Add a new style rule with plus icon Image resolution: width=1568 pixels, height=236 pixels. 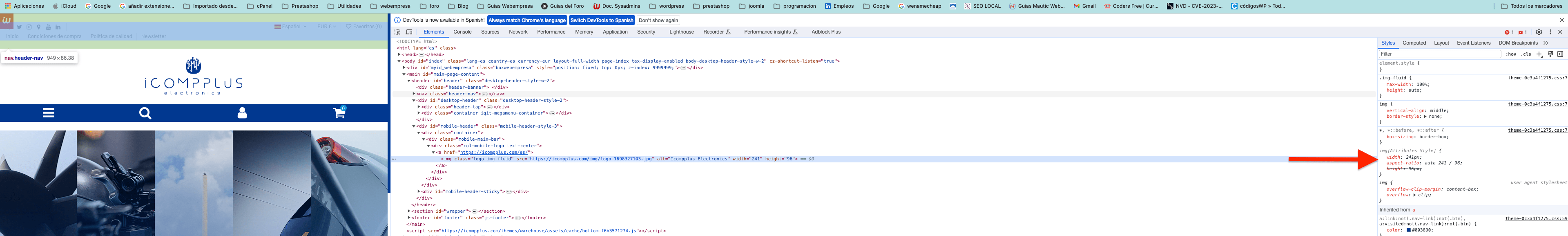1539,54
